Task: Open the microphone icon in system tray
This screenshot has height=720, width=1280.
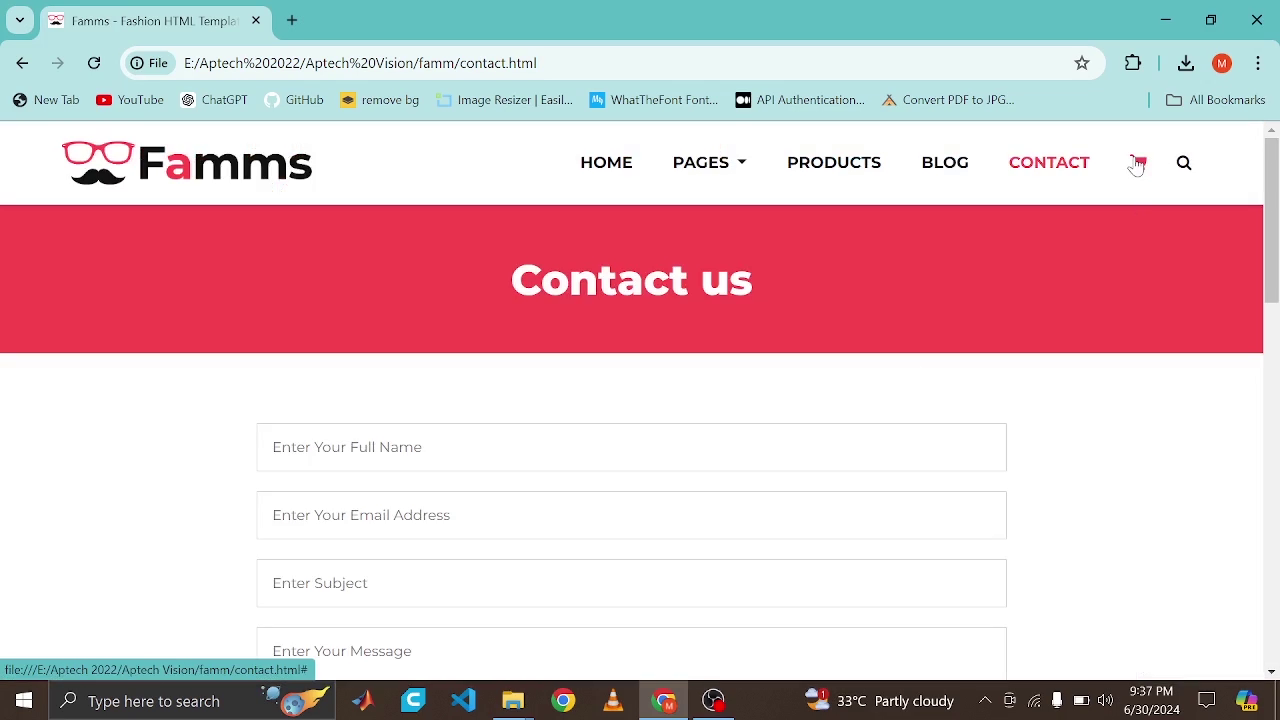Action: click(1057, 701)
